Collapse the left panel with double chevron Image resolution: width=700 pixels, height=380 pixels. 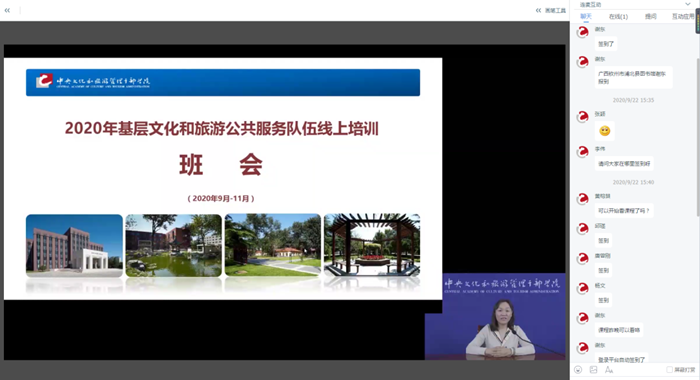tap(7, 10)
